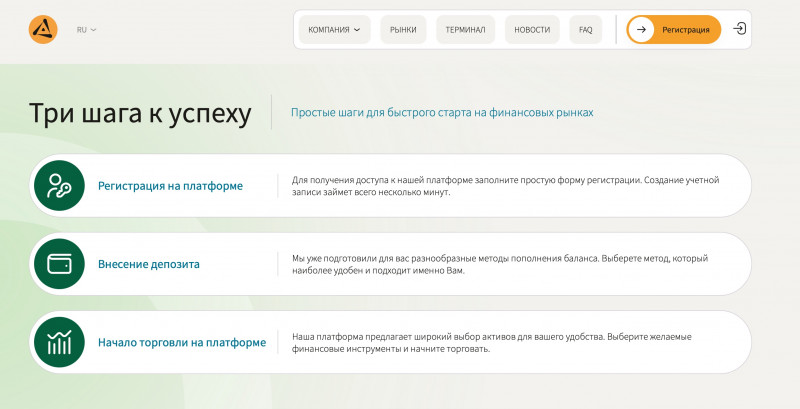Click registration description starting Для получения доступа
800x409 pixels.
(506, 186)
